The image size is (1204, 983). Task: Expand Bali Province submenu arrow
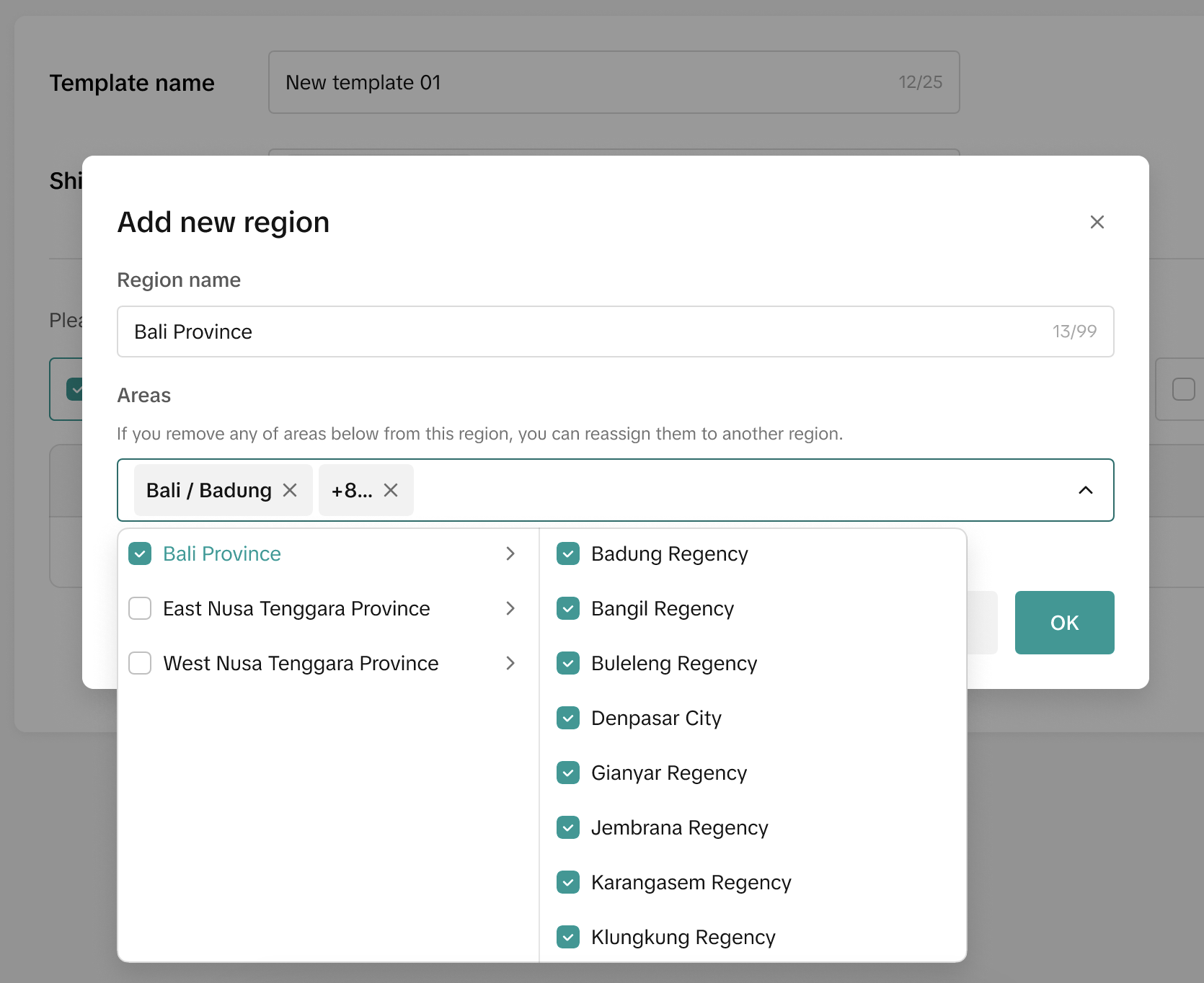click(510, 553)
